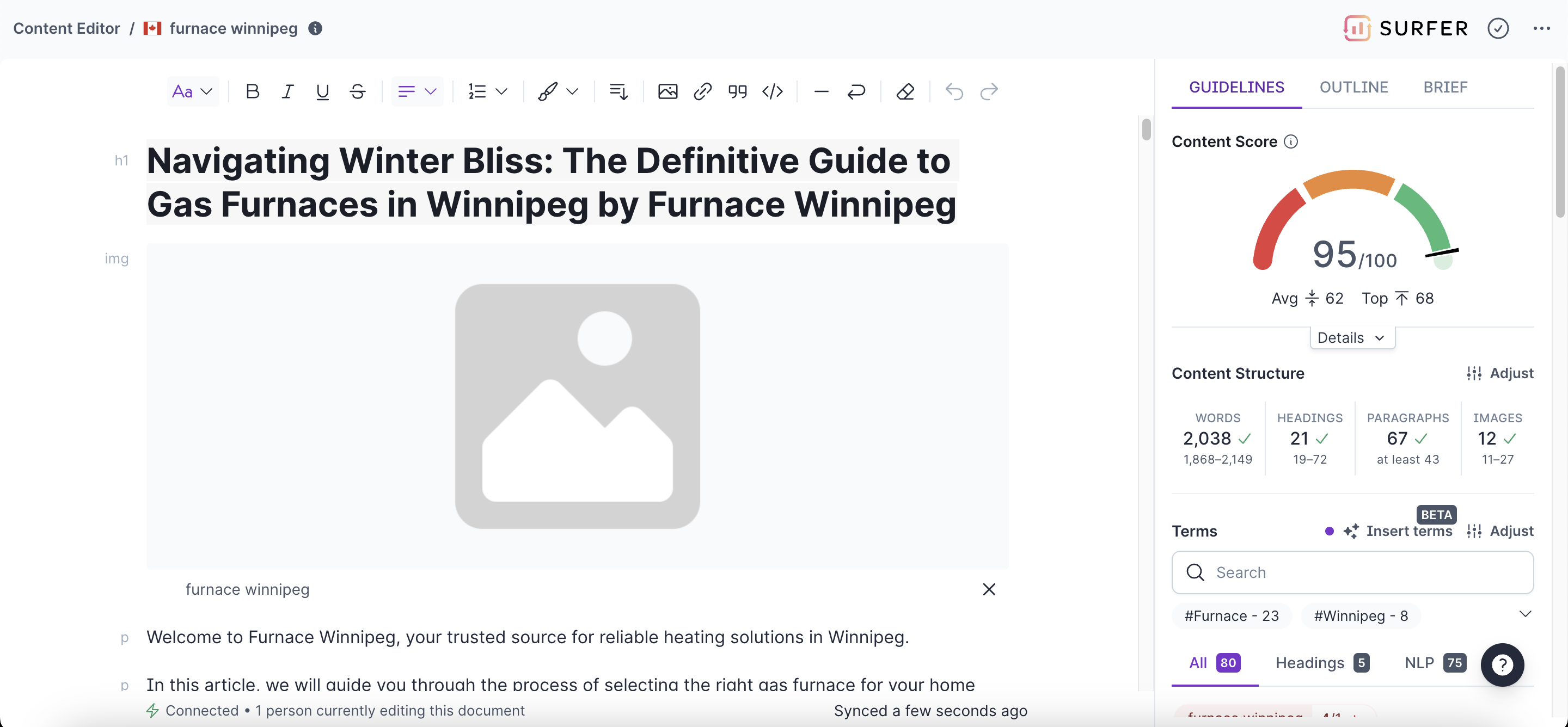Expand the Content Score Details
Viewport: 1568px width, 727px height.
click(1352, 338)
